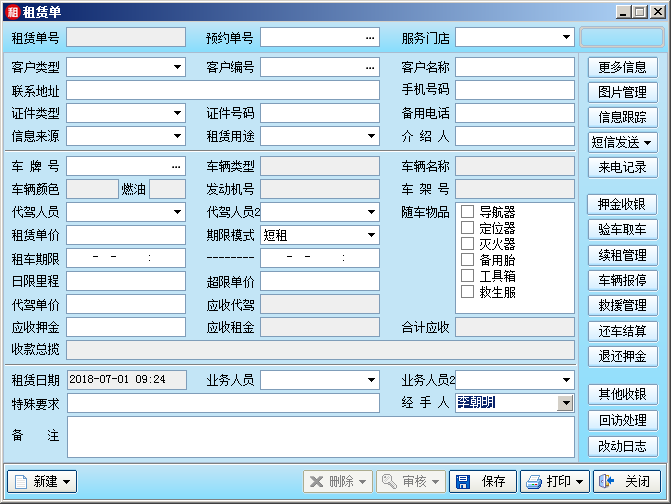This screenshot has width=671, height=504.
Task: Click the X icon on the 删除 button
Action: pyautogui.click(x=316, y=482)
